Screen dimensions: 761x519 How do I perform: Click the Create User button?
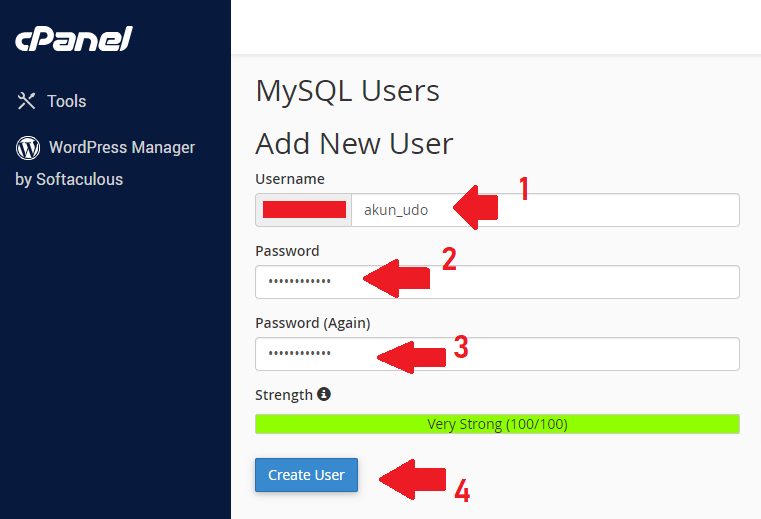306,475
